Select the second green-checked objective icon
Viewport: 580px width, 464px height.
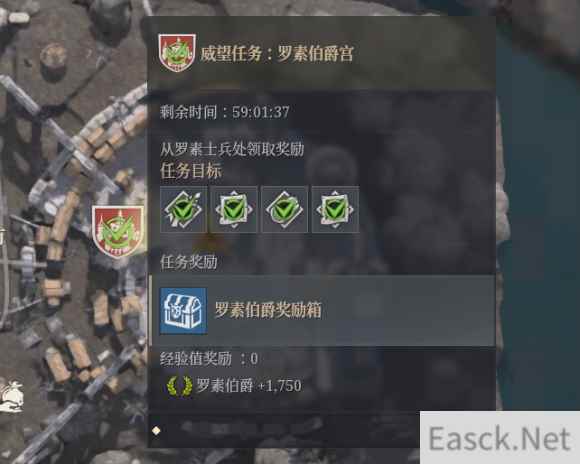point(234,210)
